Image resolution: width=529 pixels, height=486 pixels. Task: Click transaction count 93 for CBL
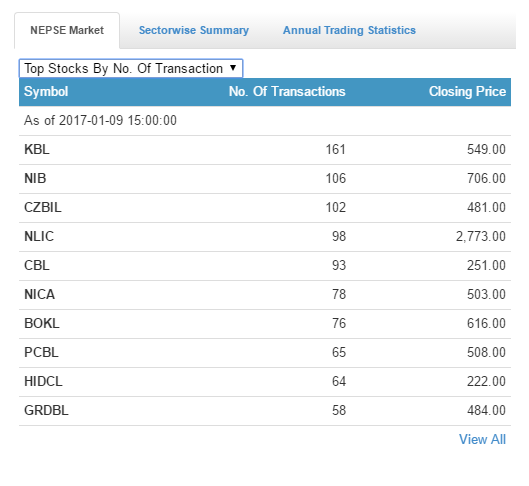[x=339, y=266]
